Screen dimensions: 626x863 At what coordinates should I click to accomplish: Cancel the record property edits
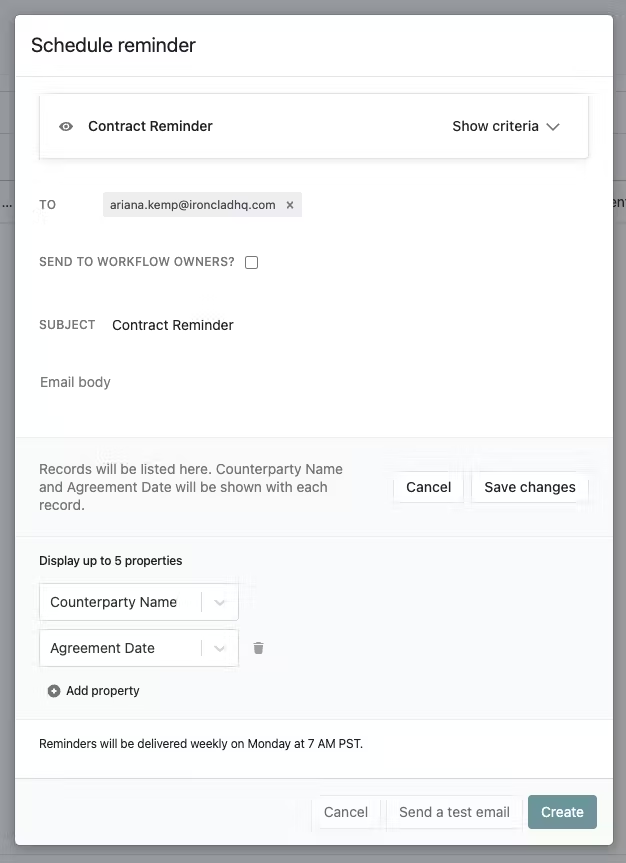[x=428, y=487]
